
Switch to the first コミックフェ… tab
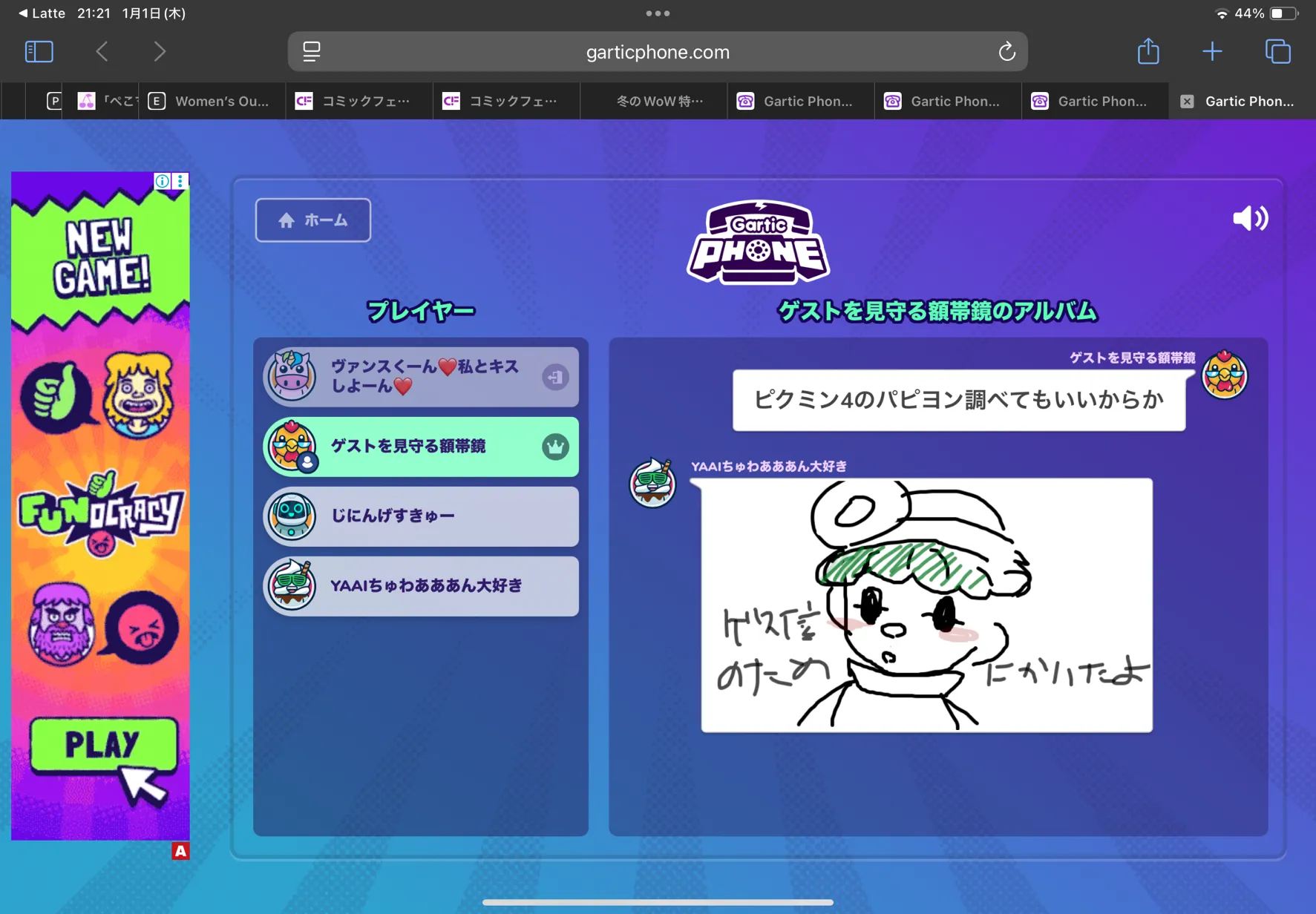coord(359,101)
